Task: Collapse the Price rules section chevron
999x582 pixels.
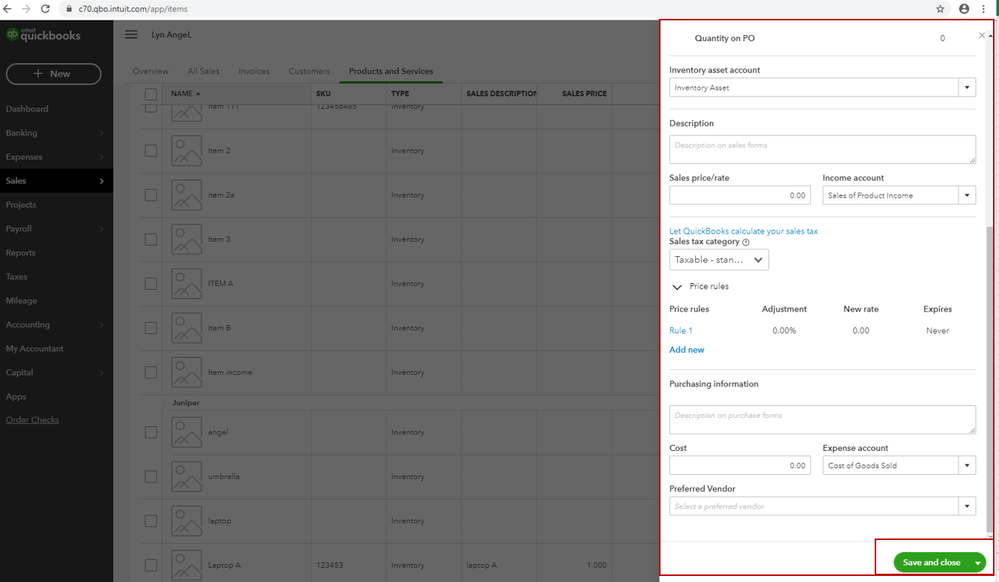Action: [x=677, y=287]
